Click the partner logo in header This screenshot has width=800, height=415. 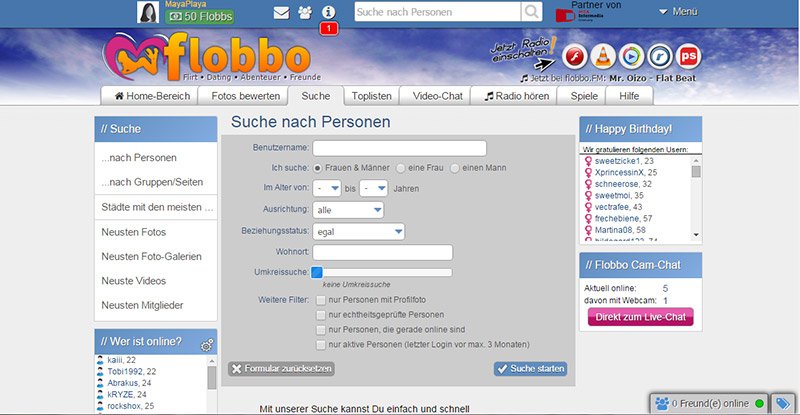[x=580, y=15]
